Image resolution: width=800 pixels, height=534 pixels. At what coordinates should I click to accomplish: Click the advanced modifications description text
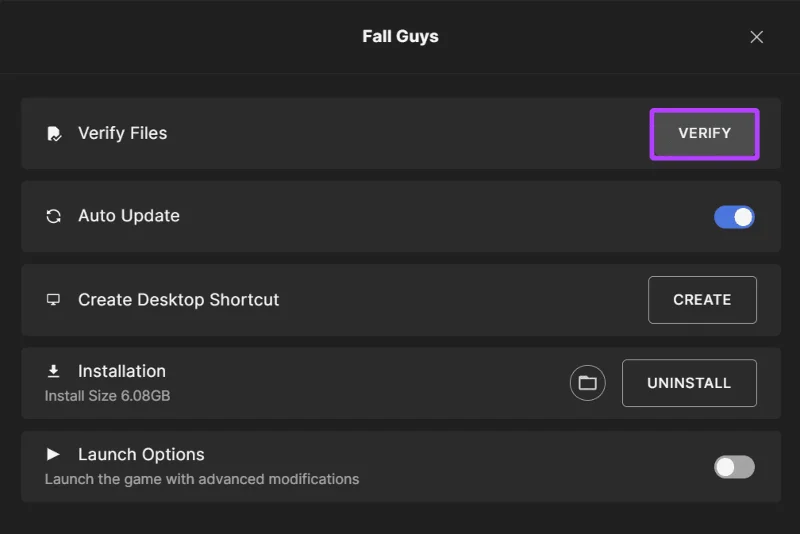coord(202,479)
